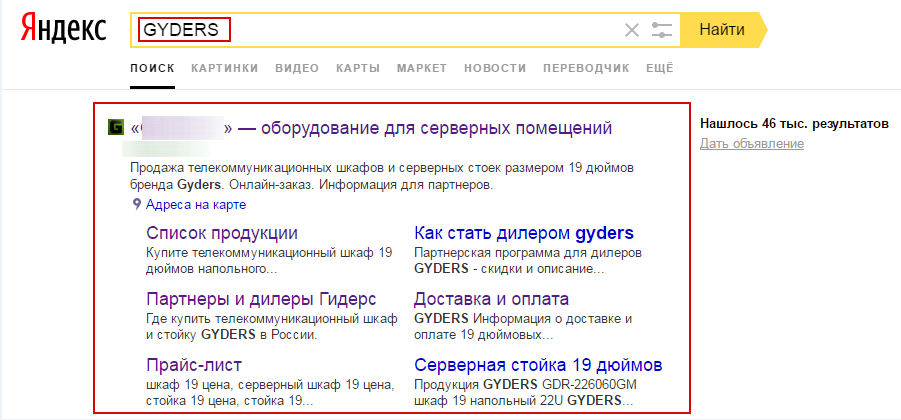Click Нашлось 46 тыс. результатов text
901x420 pixels.
(x=794, y=124)
